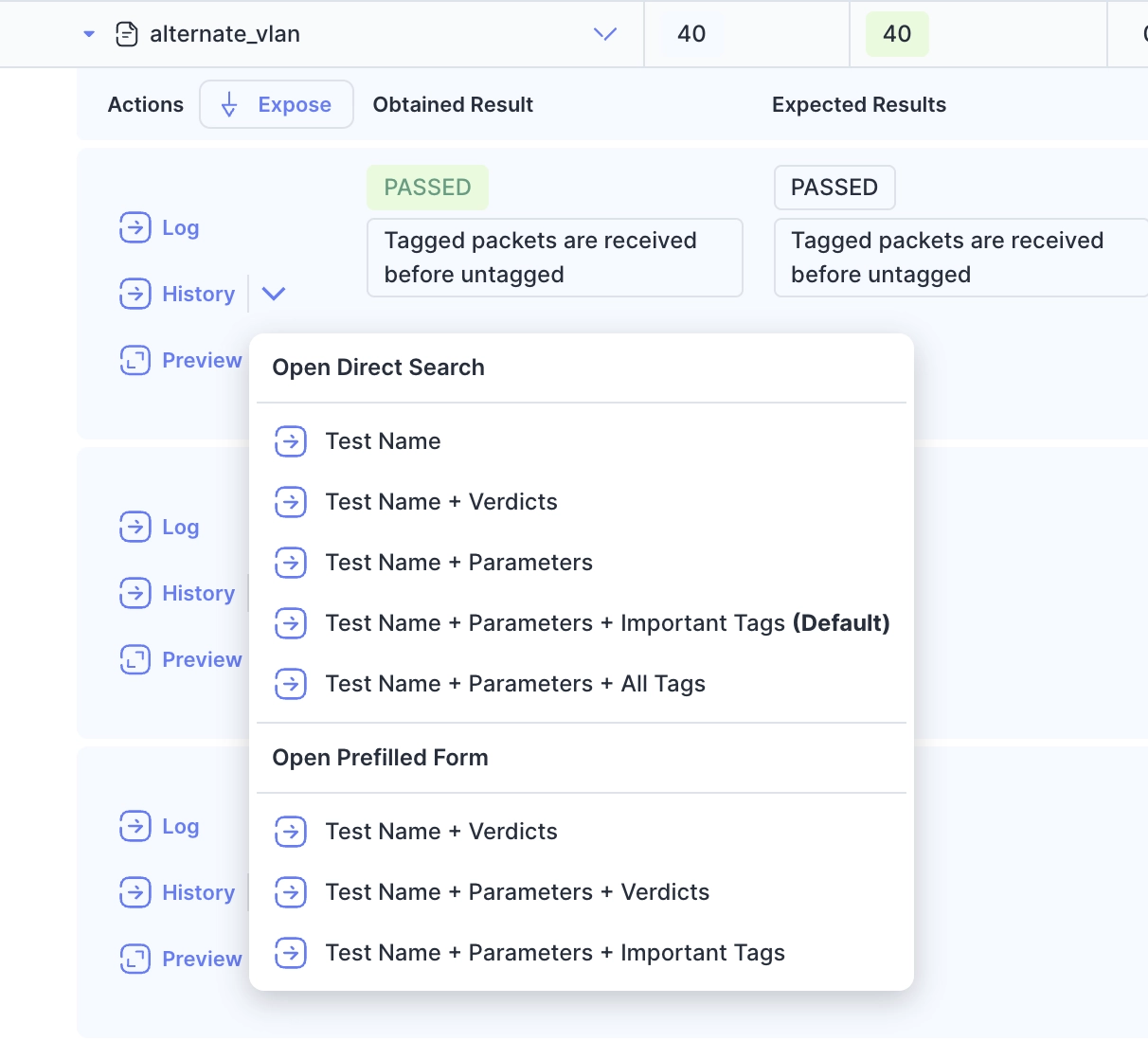Select 'Test Name + Verdicts' under Open Direct Search

coord(440,502)
